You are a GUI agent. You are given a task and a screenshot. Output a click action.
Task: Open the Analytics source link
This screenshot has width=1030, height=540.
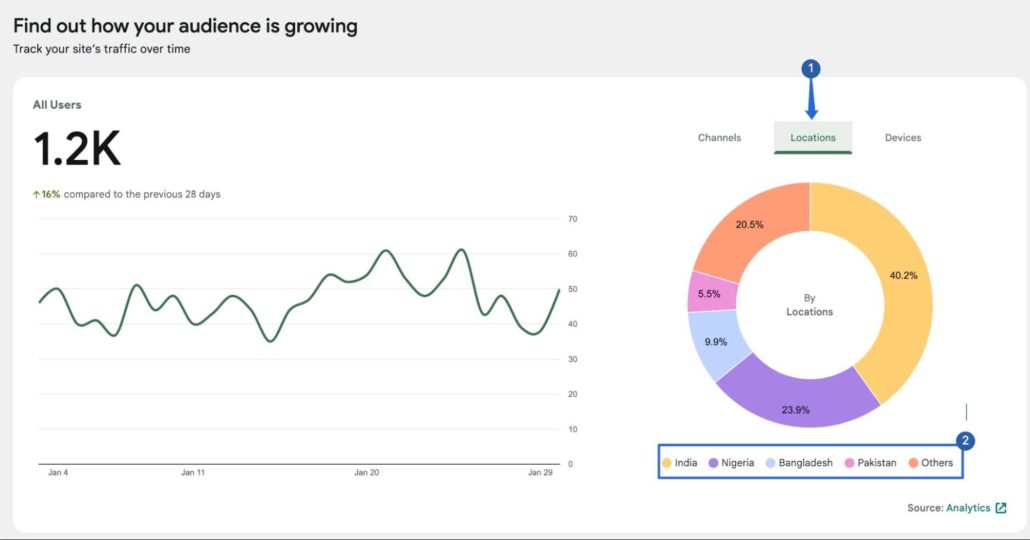tap(968, 508)
